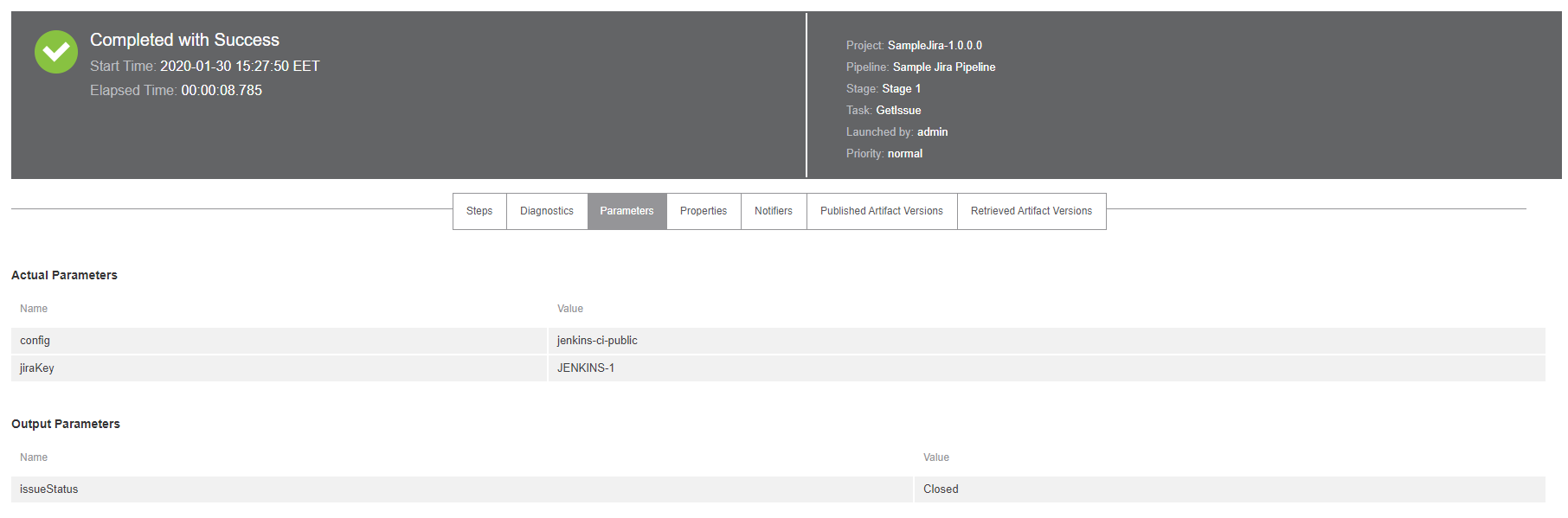This screenshot has width=1568, height=518.
Task: Click priority value normal
Action: pos(905,153)
